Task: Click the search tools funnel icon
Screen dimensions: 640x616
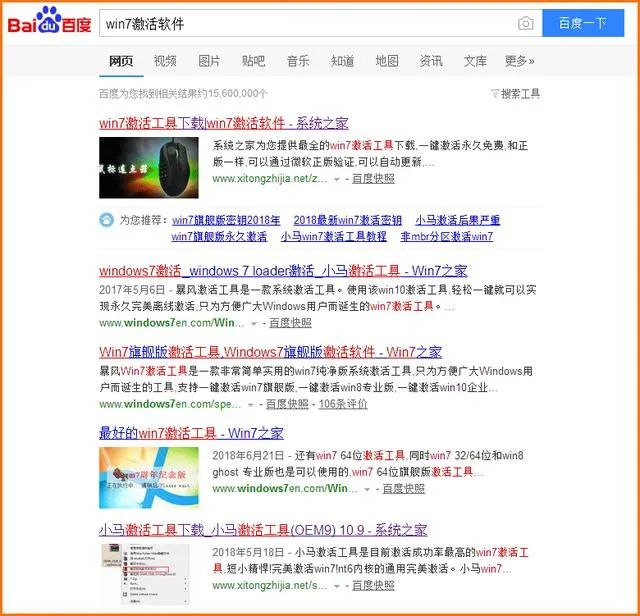Action: [495, 93]
